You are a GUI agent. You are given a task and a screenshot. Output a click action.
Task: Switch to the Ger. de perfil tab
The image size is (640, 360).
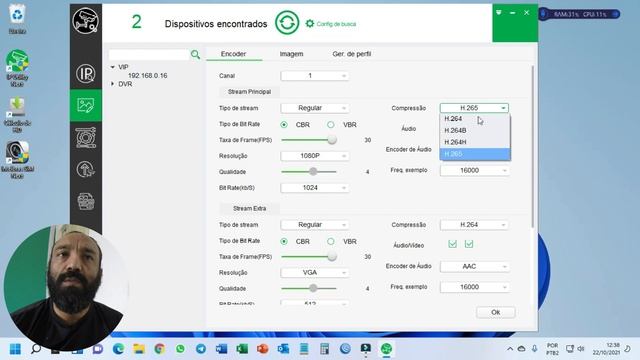tap(351, 54)
